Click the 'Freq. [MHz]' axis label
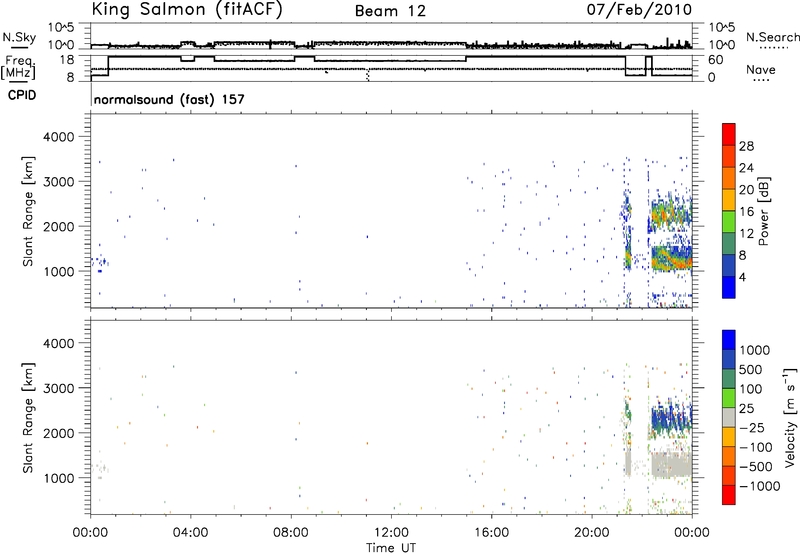800x554 pixels. pos(18,67)
